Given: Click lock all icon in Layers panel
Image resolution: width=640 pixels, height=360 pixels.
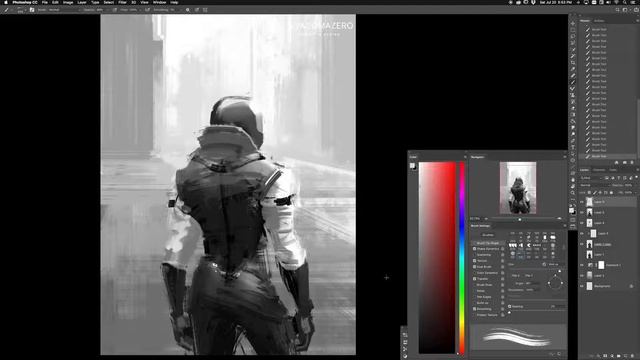Looking at the screenshot, I should pos(611,193).
